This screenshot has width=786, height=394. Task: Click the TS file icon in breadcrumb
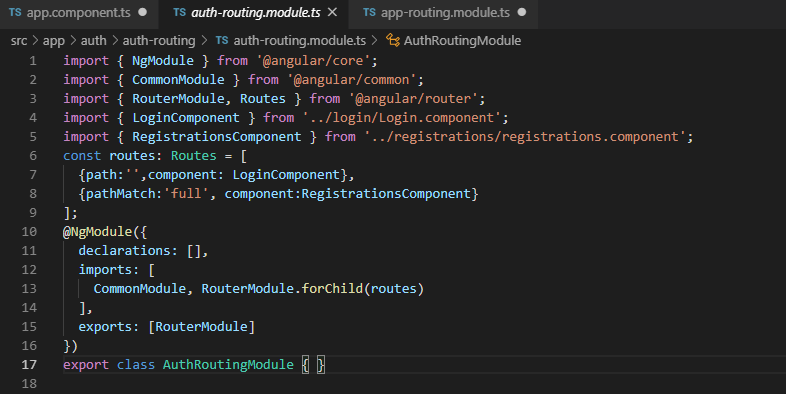tap(222, 41)
